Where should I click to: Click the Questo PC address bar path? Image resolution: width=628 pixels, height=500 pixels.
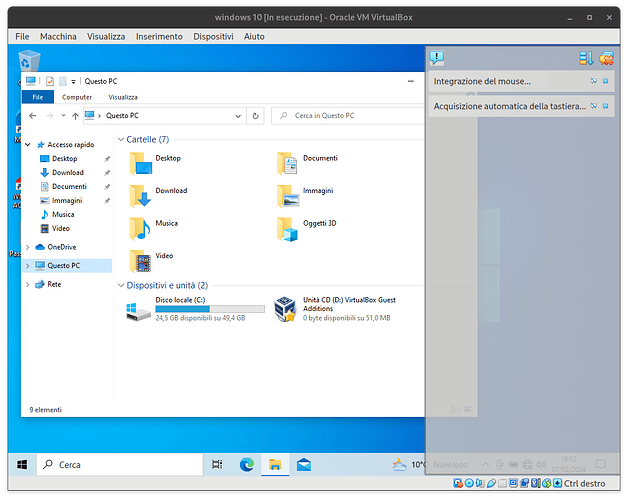coord(122,116)
